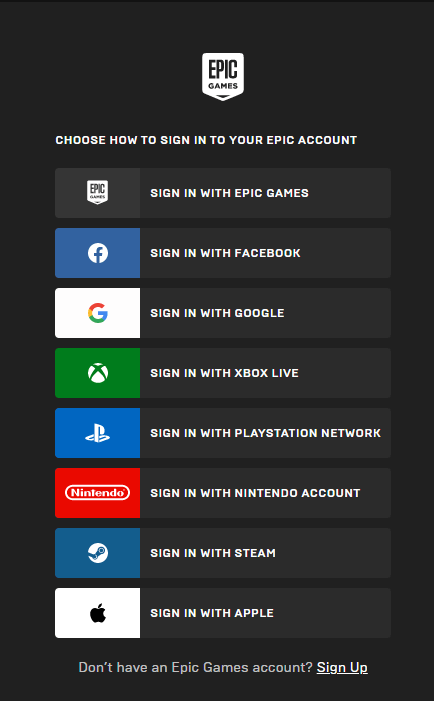Pick Sign In With PlayStation Network text
This screenshot has width=434, height=701.
tap(265, 433)
